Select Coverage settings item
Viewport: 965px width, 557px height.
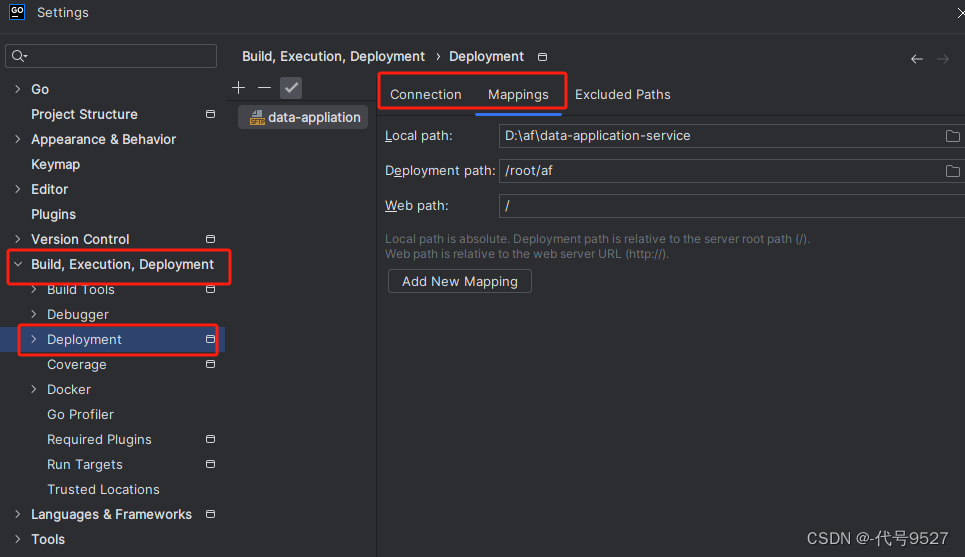77,364
